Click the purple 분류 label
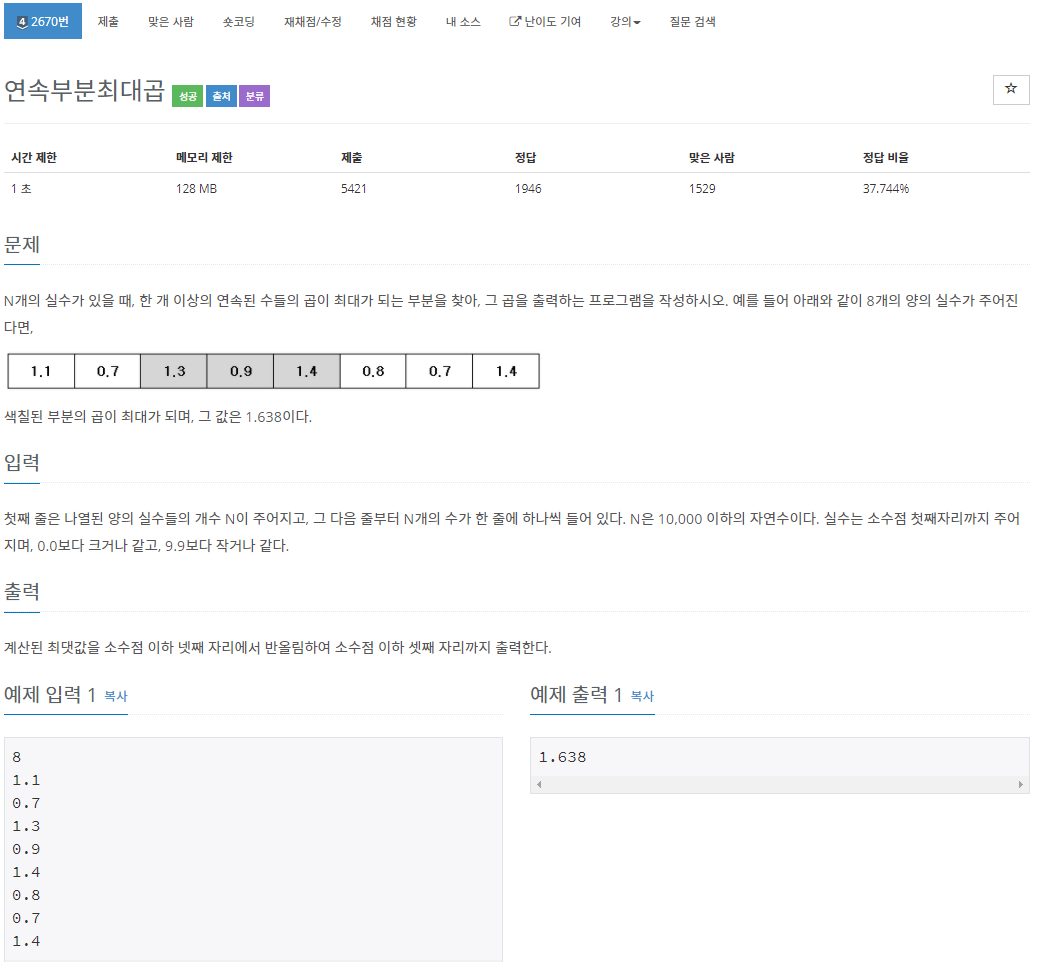Image resolution: width=1042 pixels, height=964 pixels. click(x=255, y=96)
